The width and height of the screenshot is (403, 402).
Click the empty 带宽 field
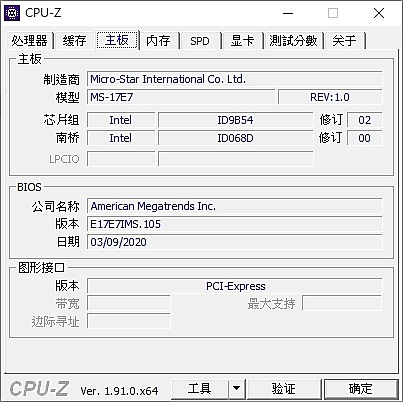129,303
